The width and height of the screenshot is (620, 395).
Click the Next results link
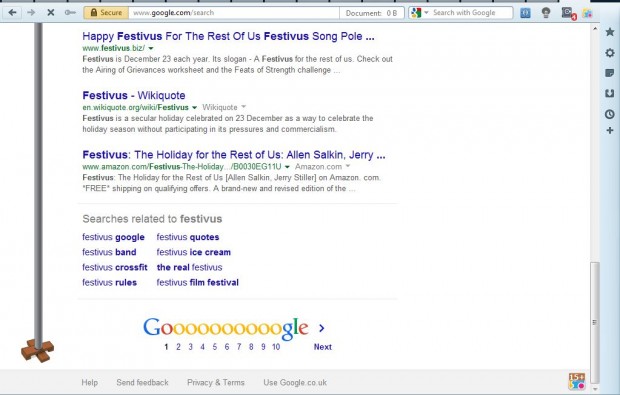(323, 347)
